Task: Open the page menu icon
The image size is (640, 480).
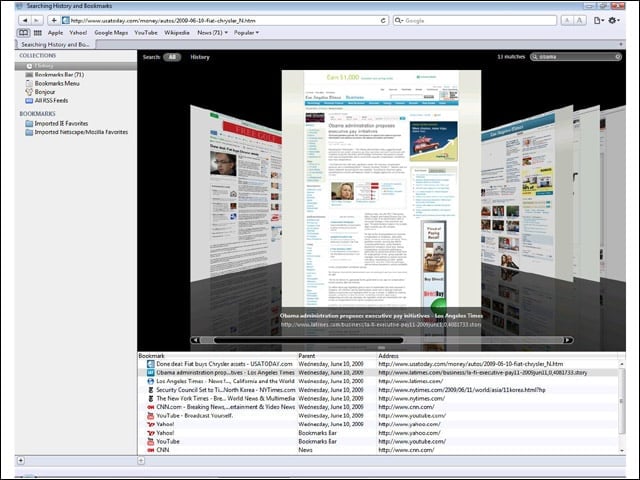Action: coord(599,20)
